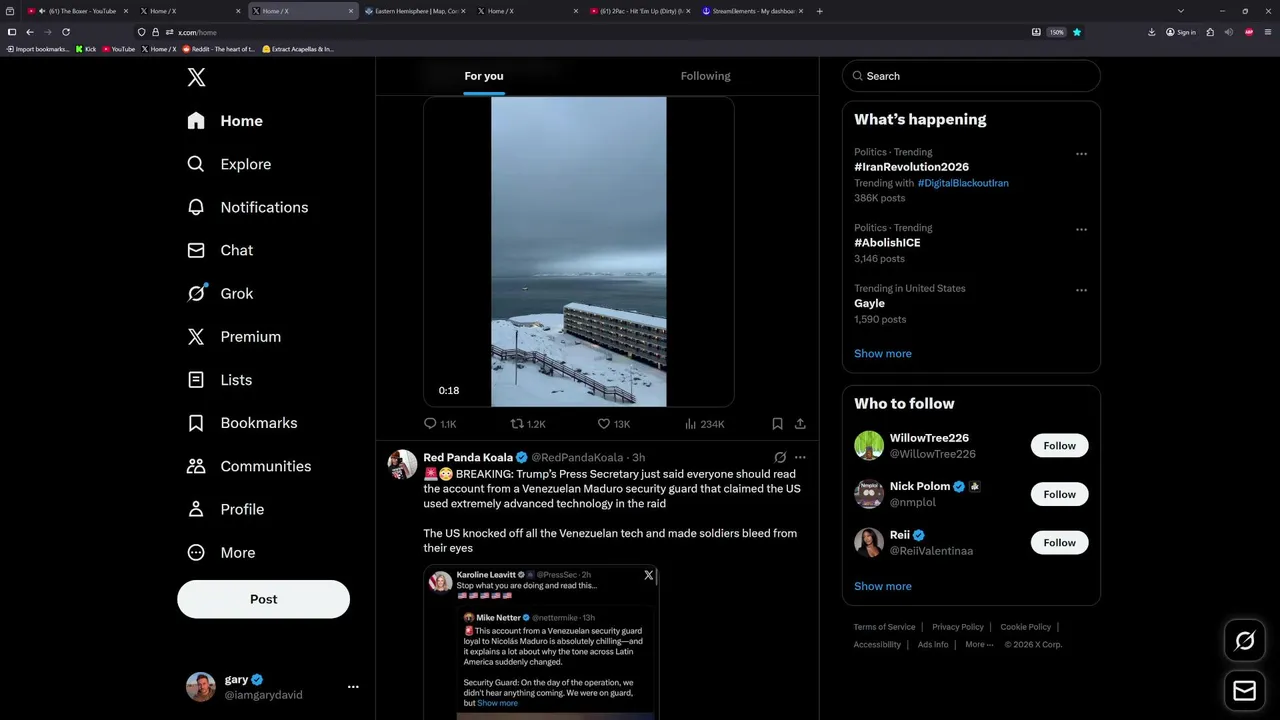Share the snowy video post
1280x720 pixels.
pyautogui.click(x=800, y=424)
